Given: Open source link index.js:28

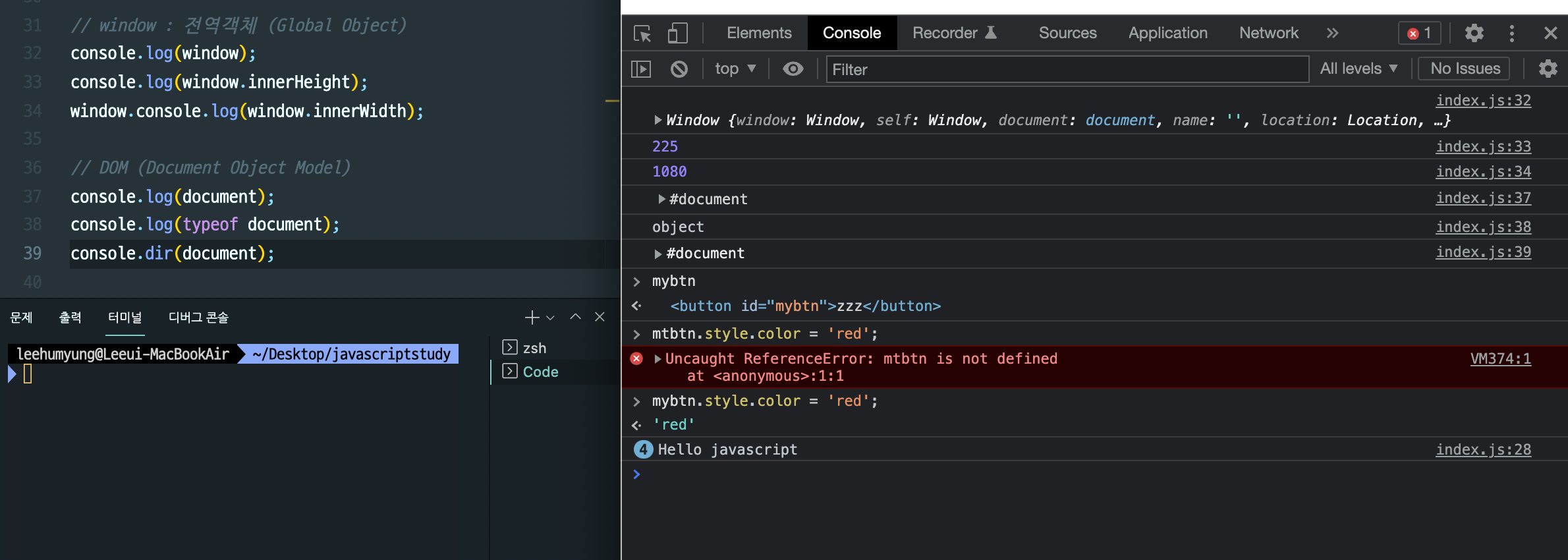Looking at the screenshot, I should pos(1483,449).
